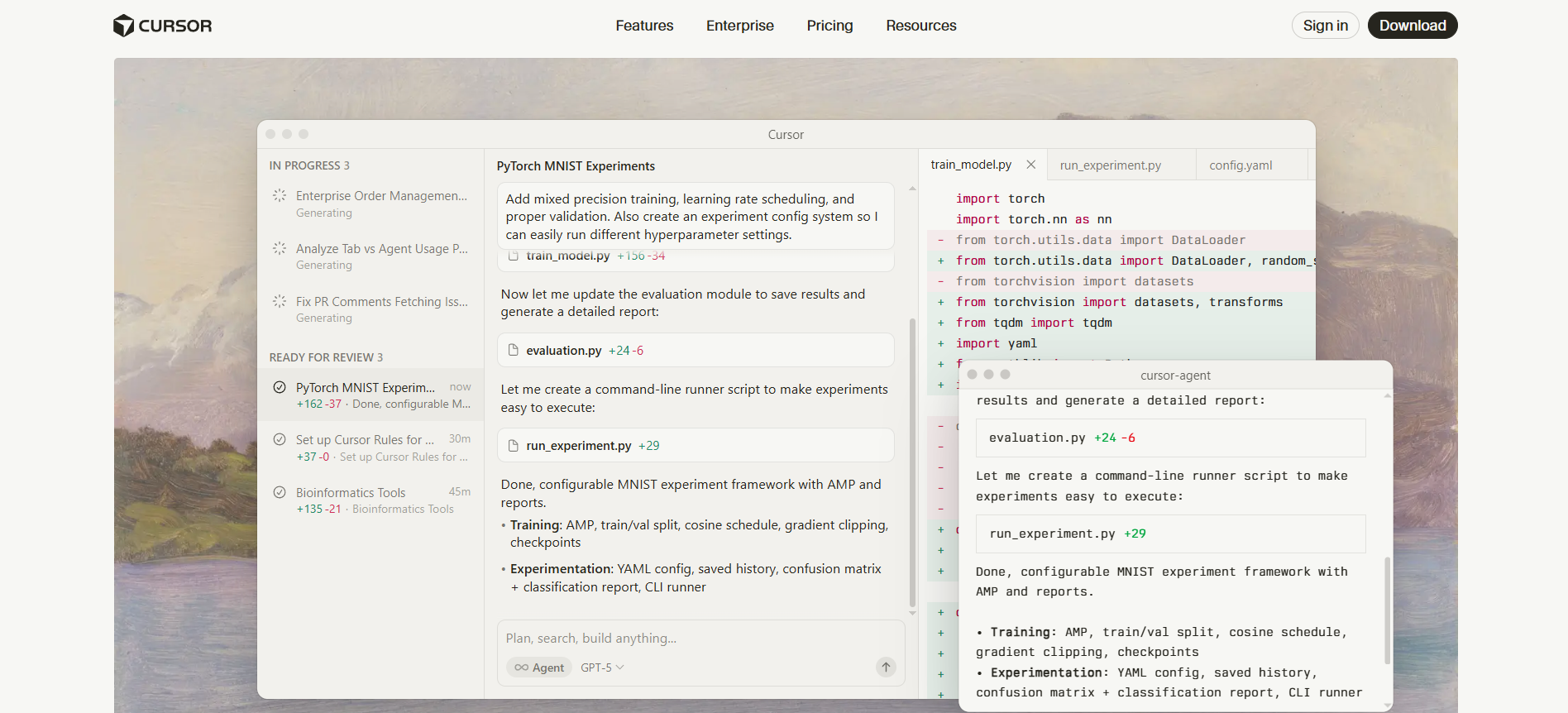
Task: Click the infinity Agent mode icon
Action: 522,668
